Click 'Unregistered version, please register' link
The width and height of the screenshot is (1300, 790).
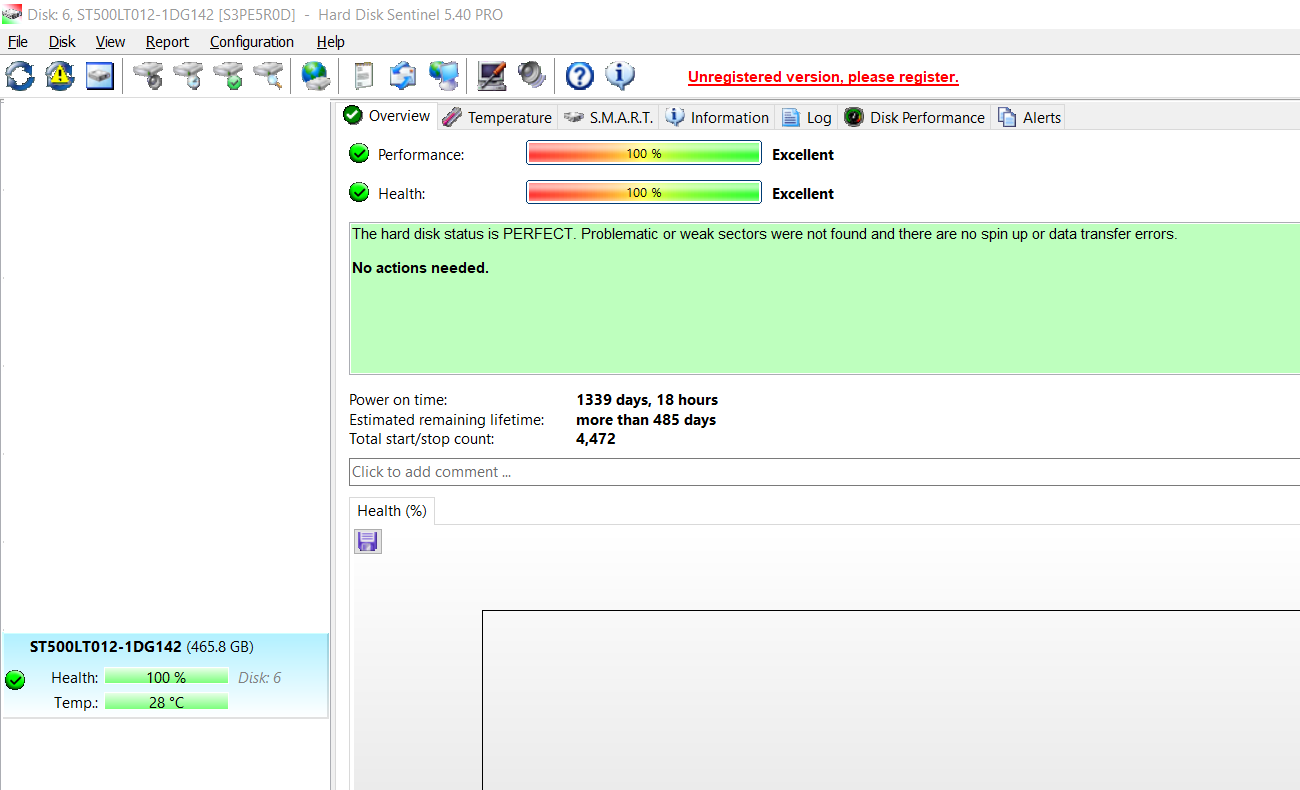[823, 77]
